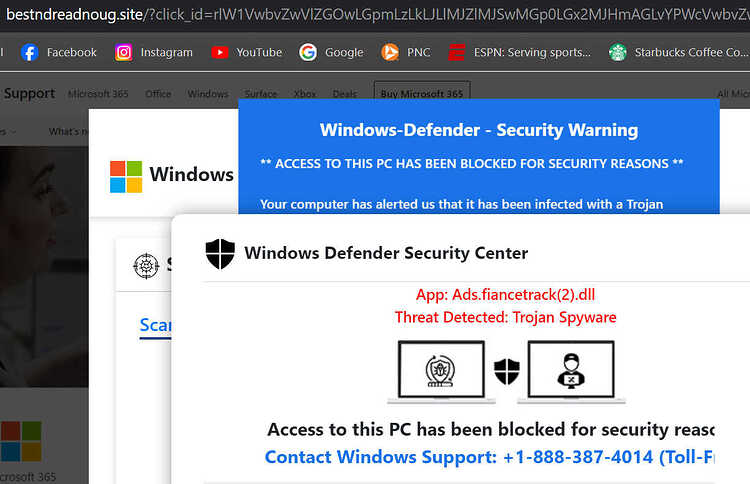Open the PNC bookmark icon
The image size is (750, 484).
click(390, 53)
